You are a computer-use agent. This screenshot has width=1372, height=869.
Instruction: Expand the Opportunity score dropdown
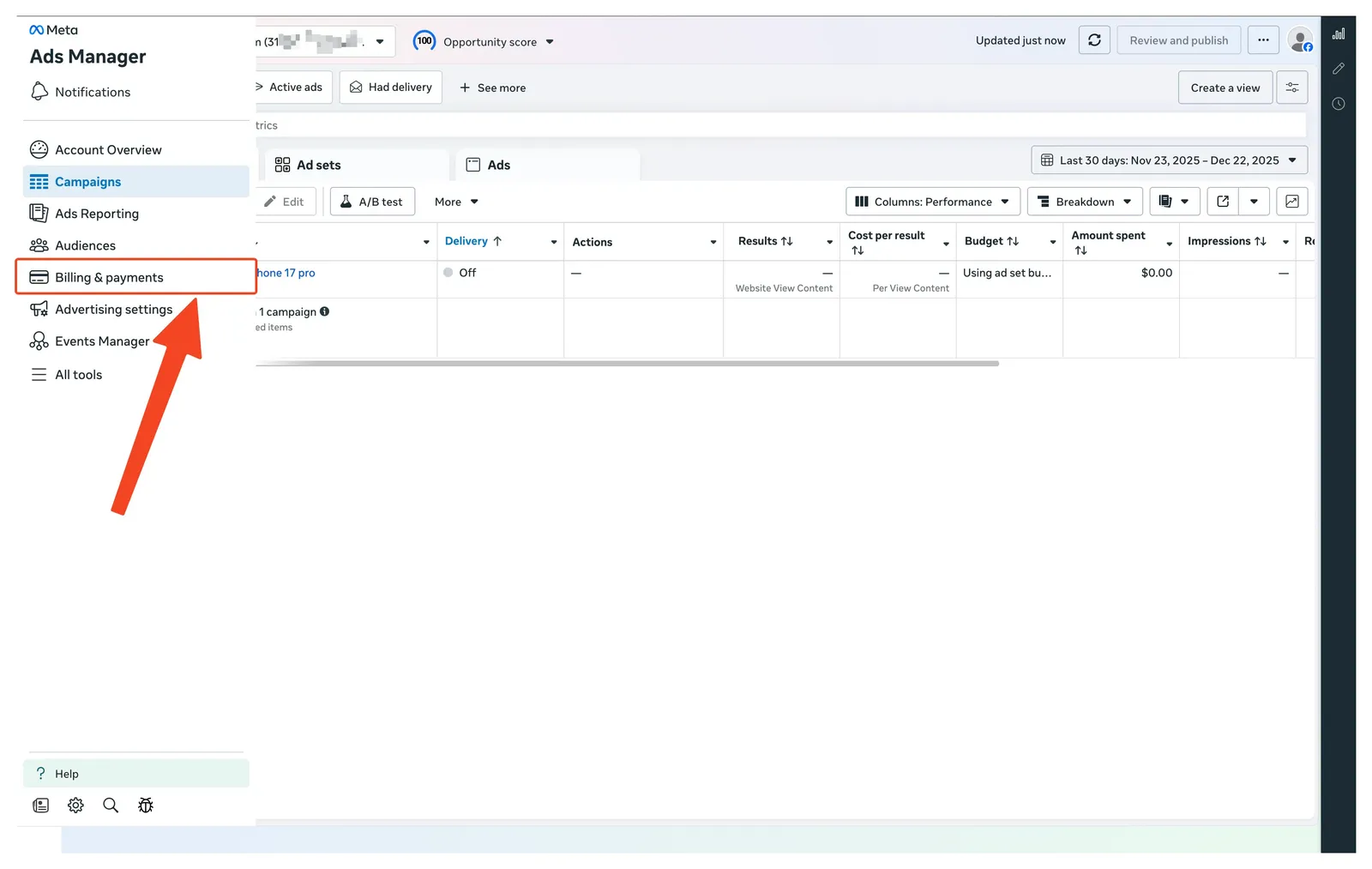click(484, 41)
